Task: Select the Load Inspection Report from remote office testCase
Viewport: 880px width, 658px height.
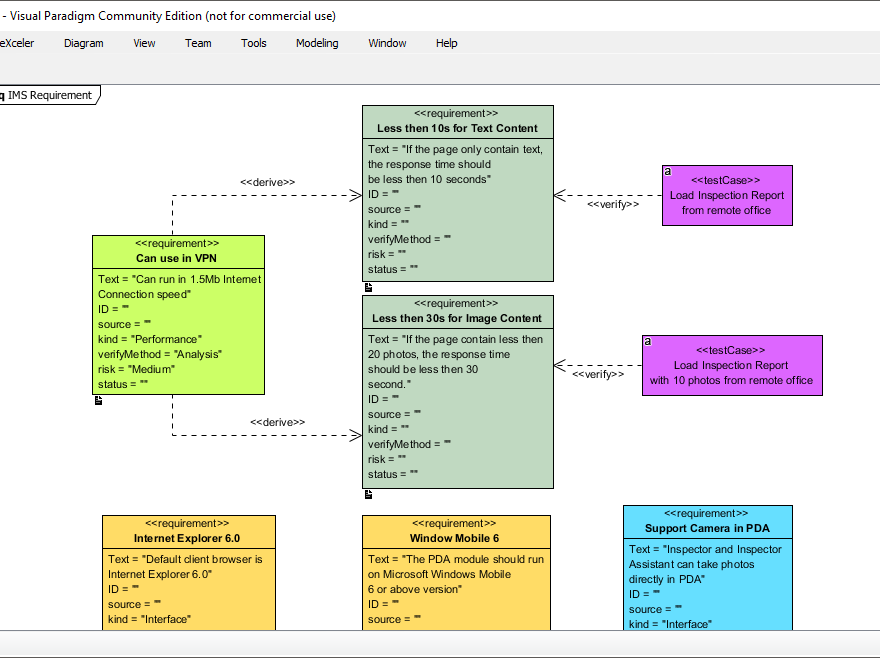Action: click(727, 195)
